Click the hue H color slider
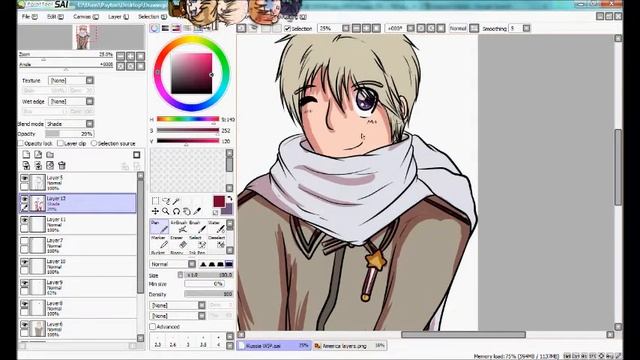640x360 pixels. tap(188, 119)
